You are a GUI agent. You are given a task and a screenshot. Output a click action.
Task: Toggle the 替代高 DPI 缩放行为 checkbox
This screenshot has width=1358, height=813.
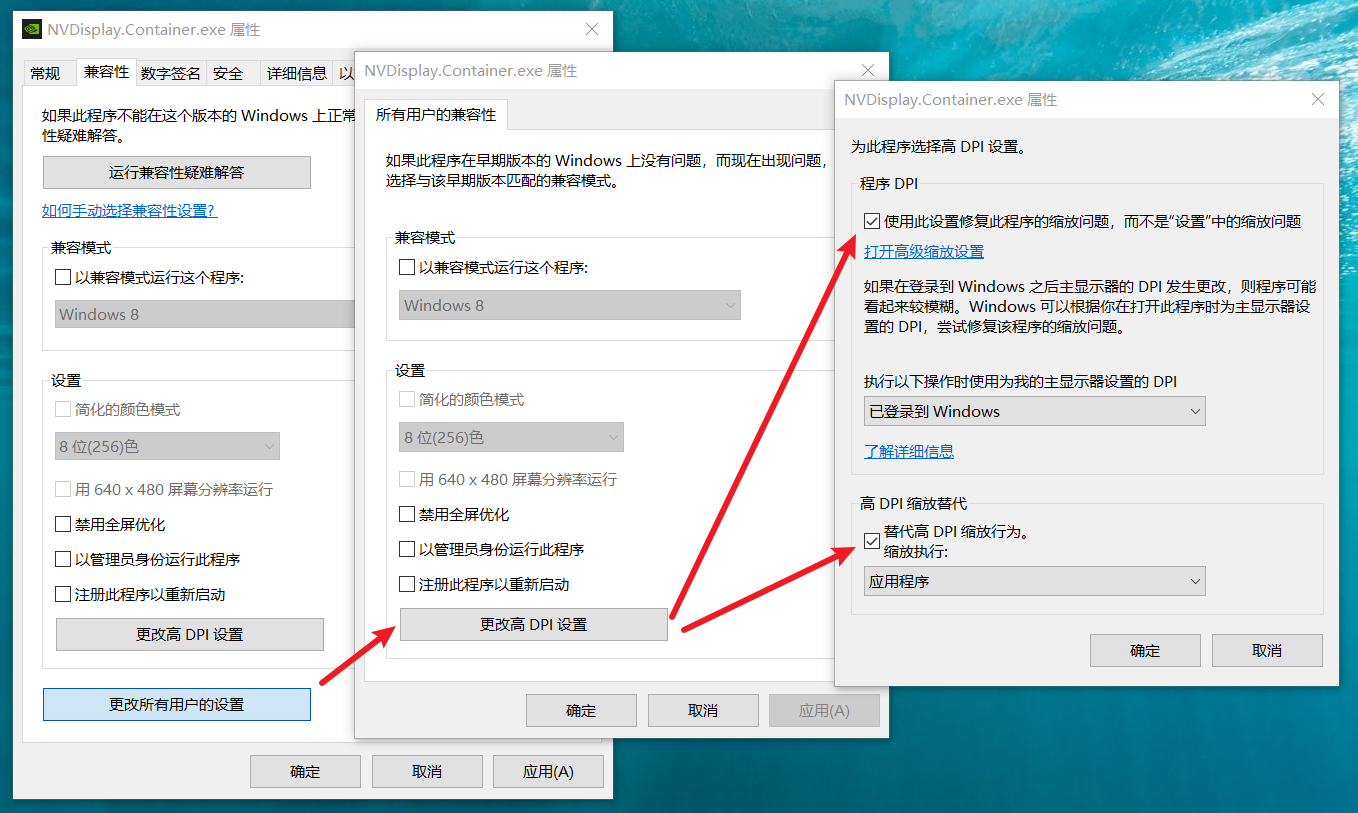tap(872, 541)
